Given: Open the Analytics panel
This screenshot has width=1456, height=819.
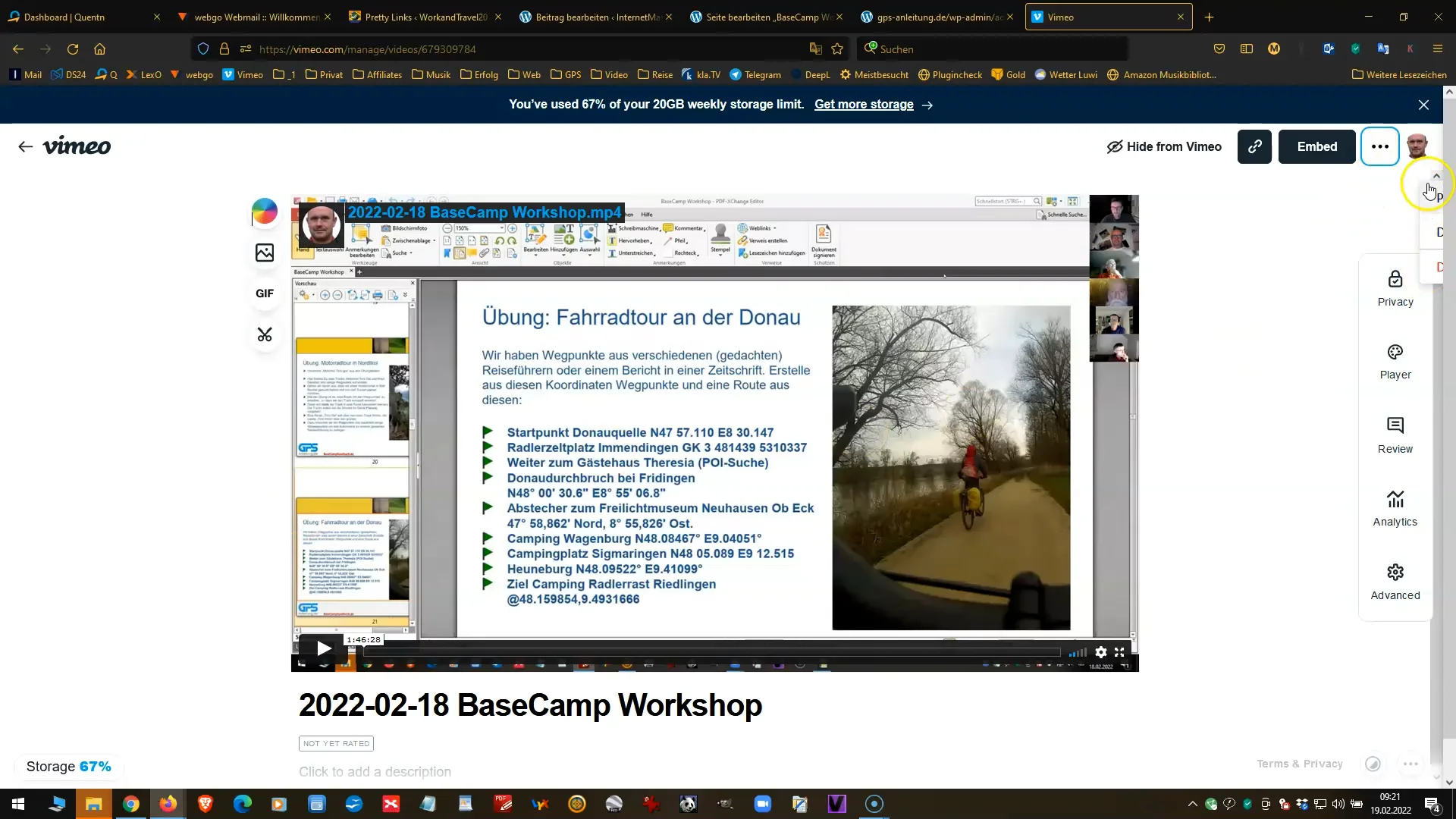Looking at the screenshot, I should pyautogui.click(x=1395, y=509).
